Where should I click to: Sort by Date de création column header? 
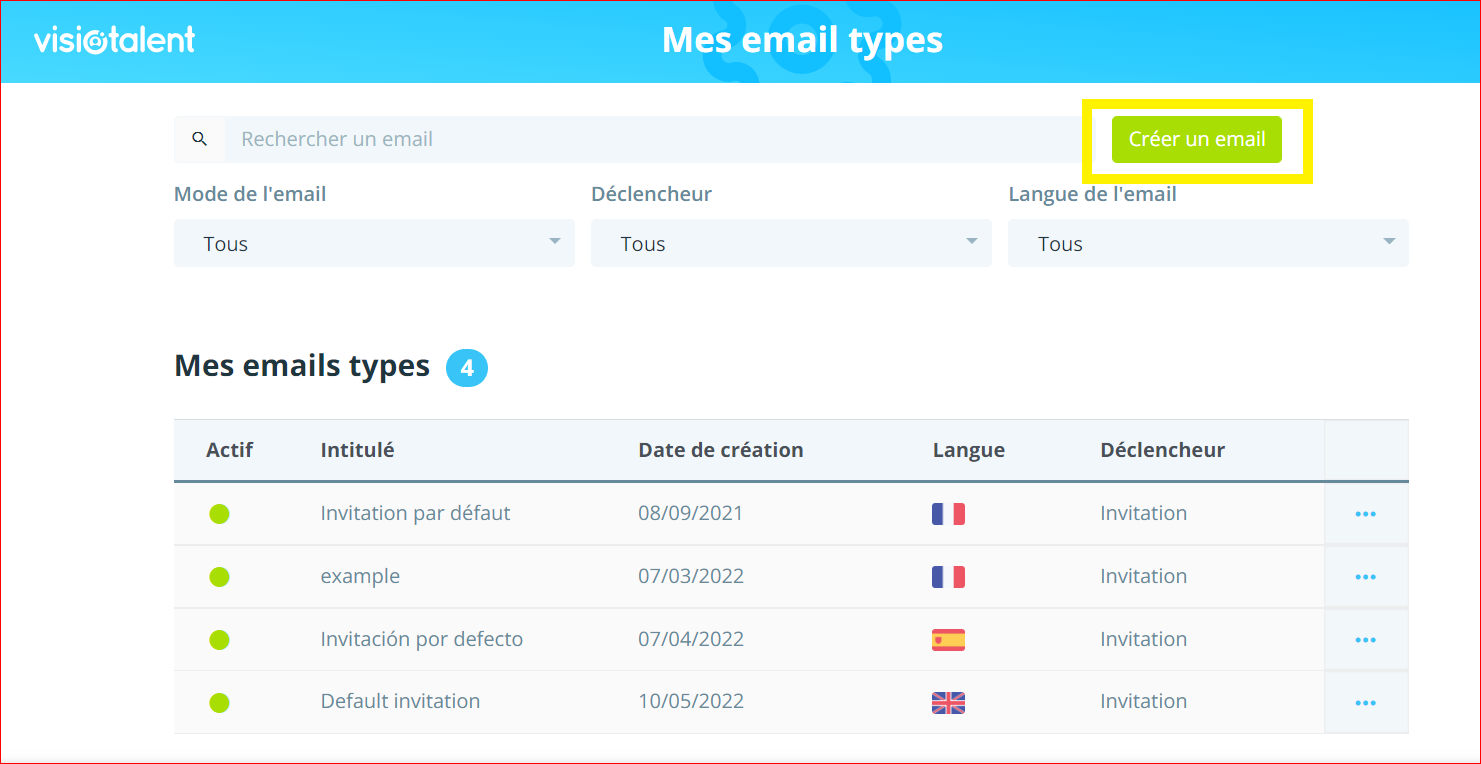pos(720,450)
